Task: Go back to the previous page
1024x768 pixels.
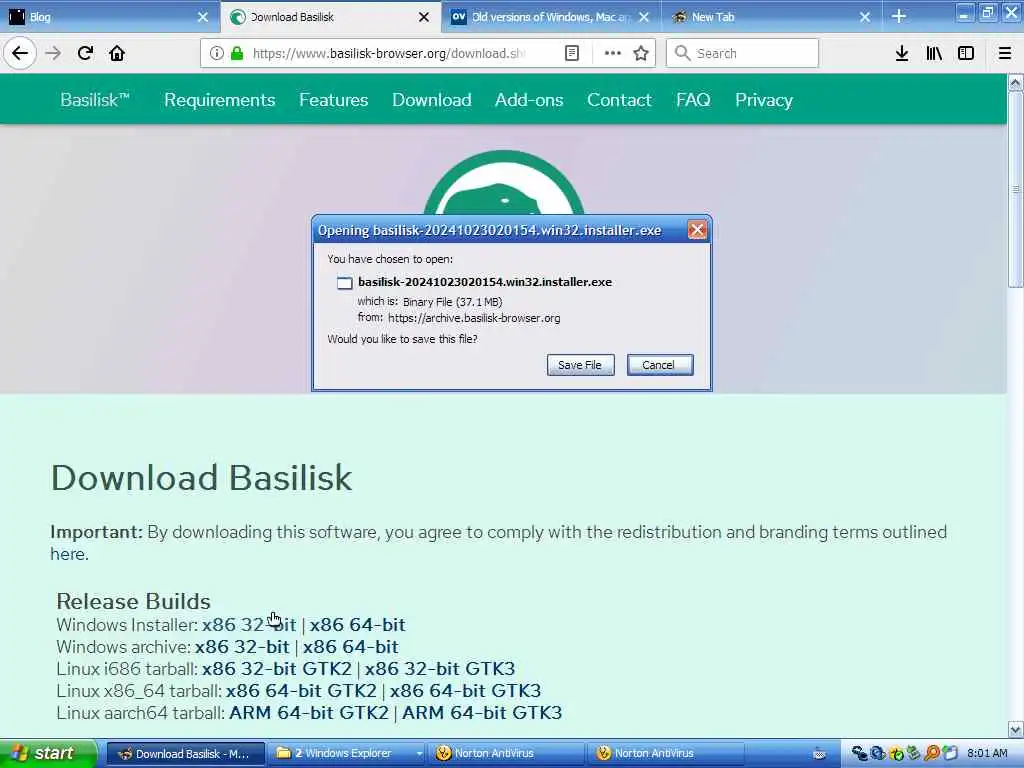Action: (x=20, y=54)
